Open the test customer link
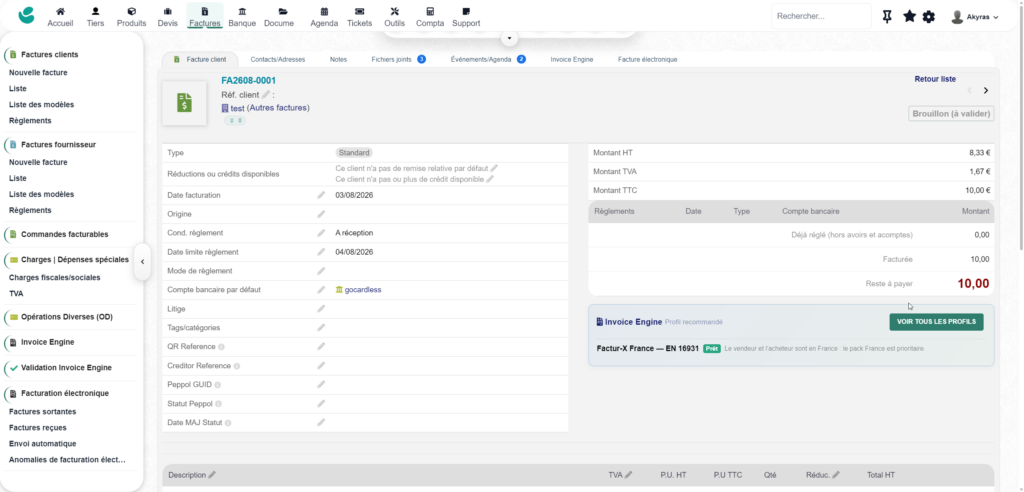This screenshot has height=492, width=1024. point(237,108)
